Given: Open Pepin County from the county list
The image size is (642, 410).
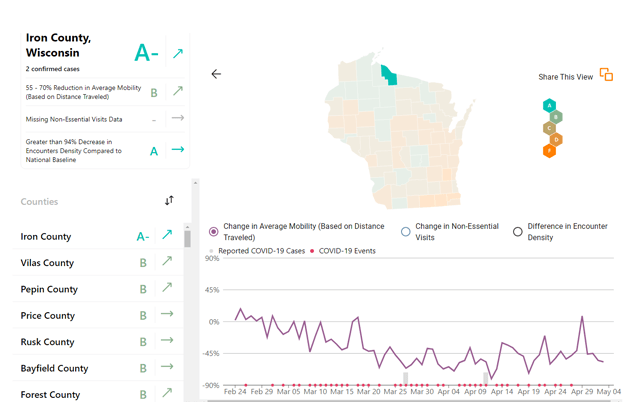Looking at the screenshot, I should (x=49, y=289).
